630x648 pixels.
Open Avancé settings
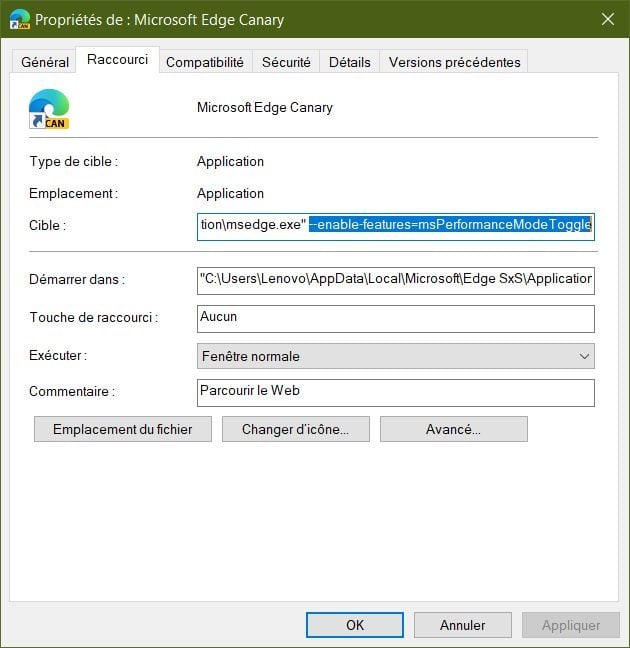click(x=453, y=429)
